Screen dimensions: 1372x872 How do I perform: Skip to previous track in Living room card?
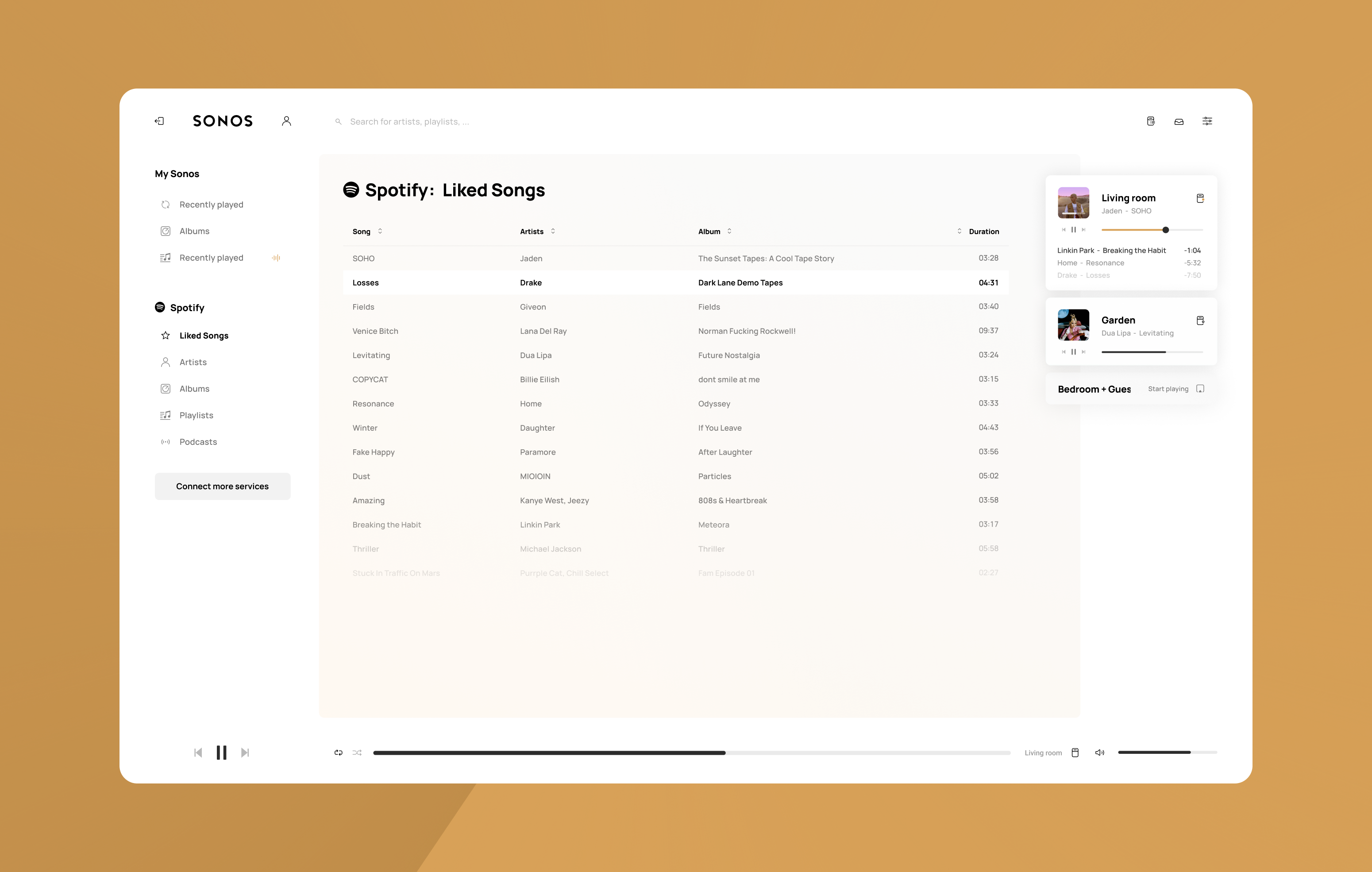coord(1063,230)
